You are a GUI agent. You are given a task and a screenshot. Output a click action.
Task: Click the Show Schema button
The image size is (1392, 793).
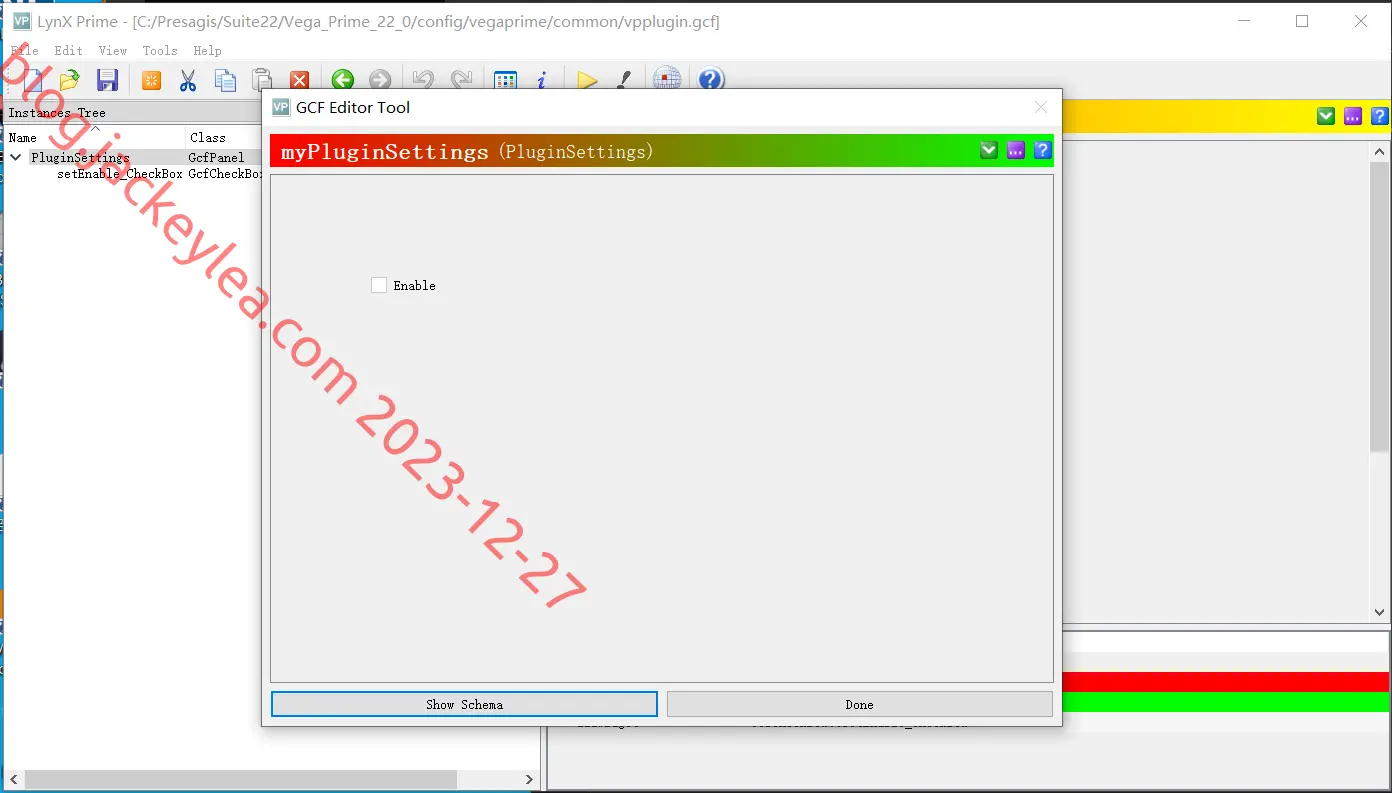pos(464,704)
